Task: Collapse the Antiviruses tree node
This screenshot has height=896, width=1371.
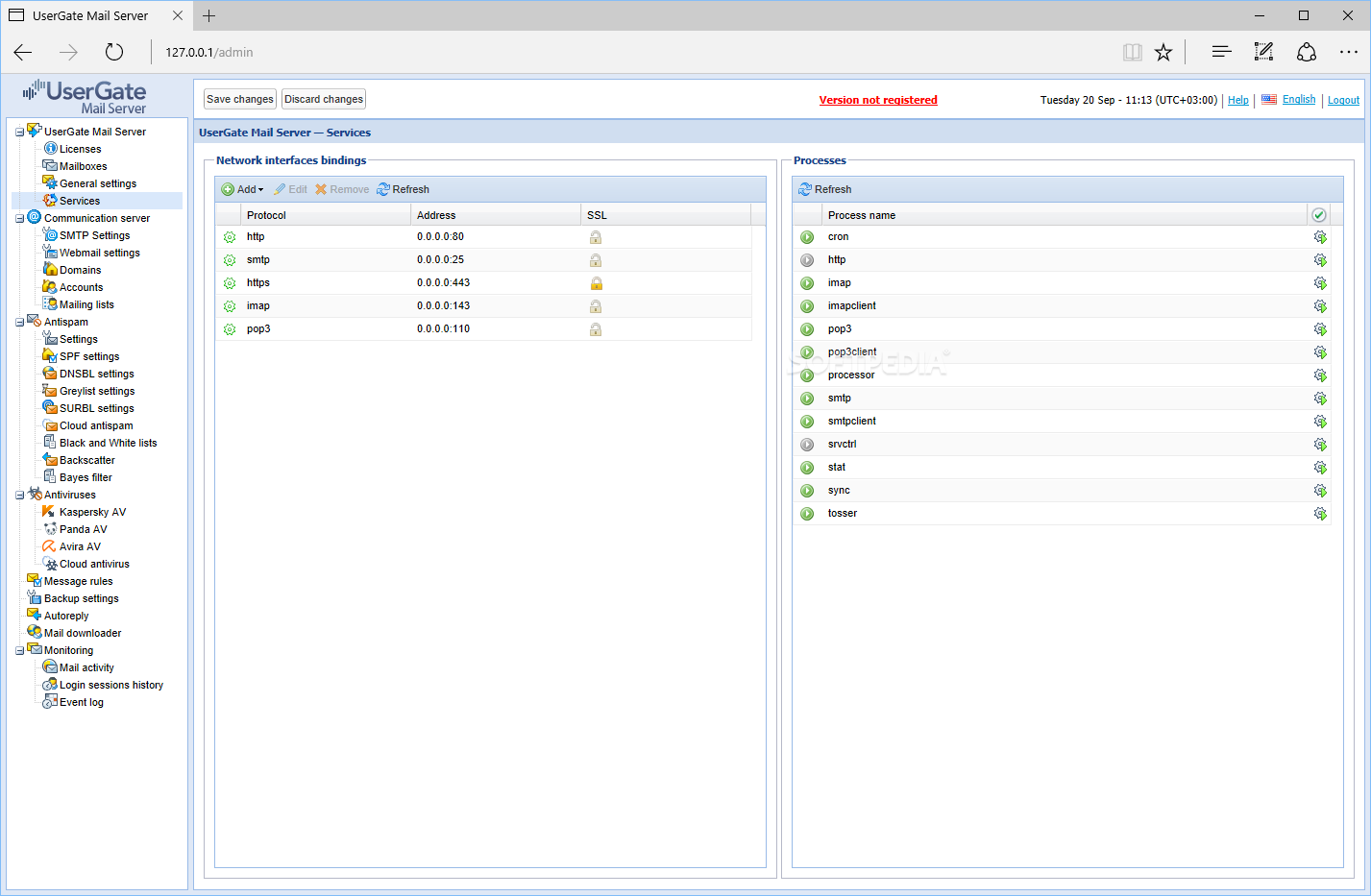Action: [x=19, y=496]
